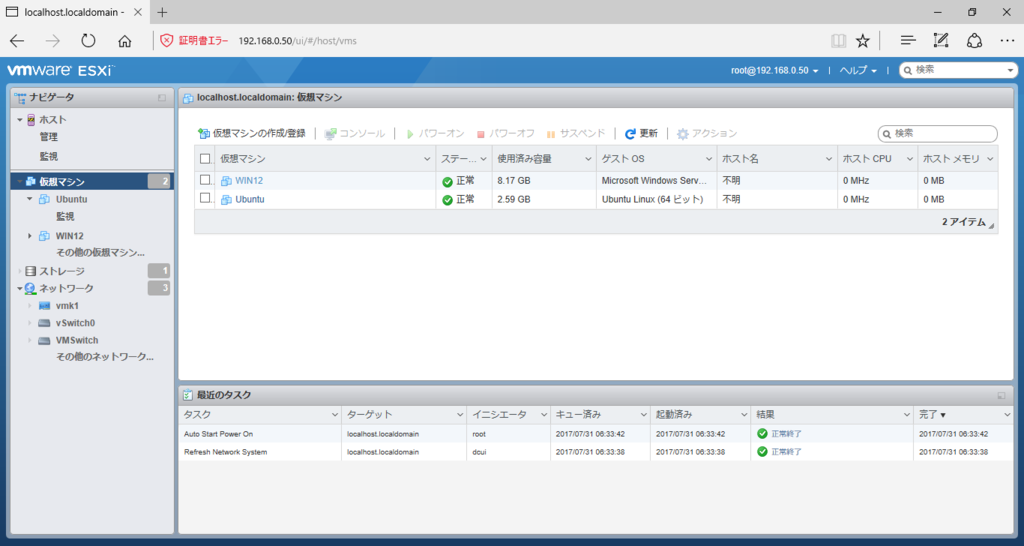Click the WIN12 VM icon in table

(x=226, y=181)
